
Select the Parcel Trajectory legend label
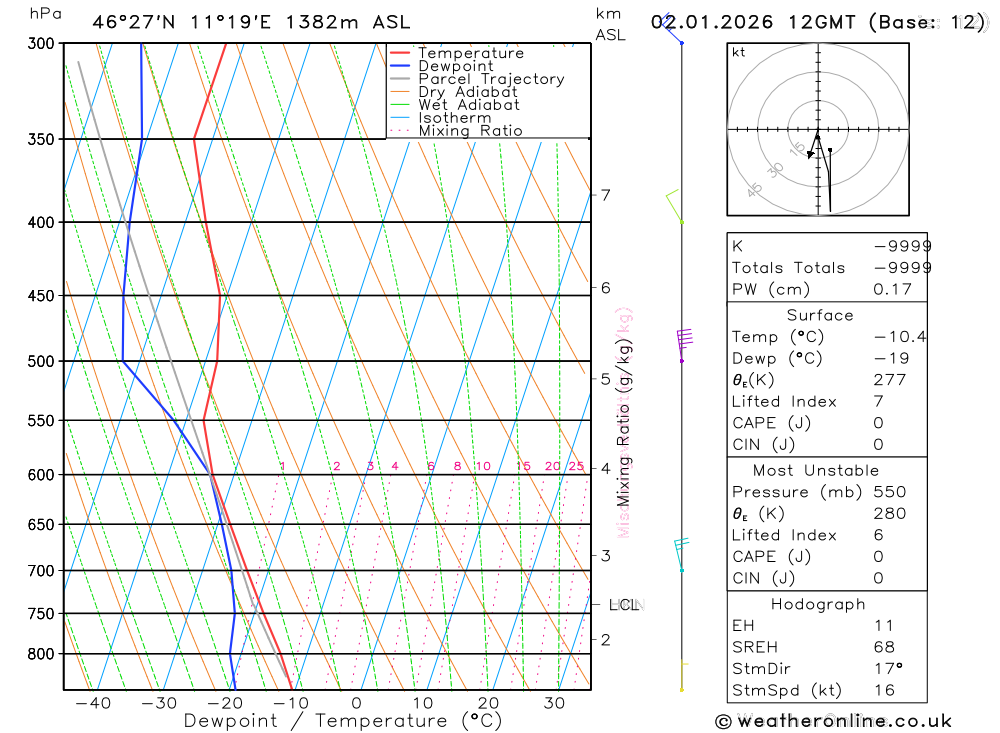pyautogui.click(x=491, y=79)
